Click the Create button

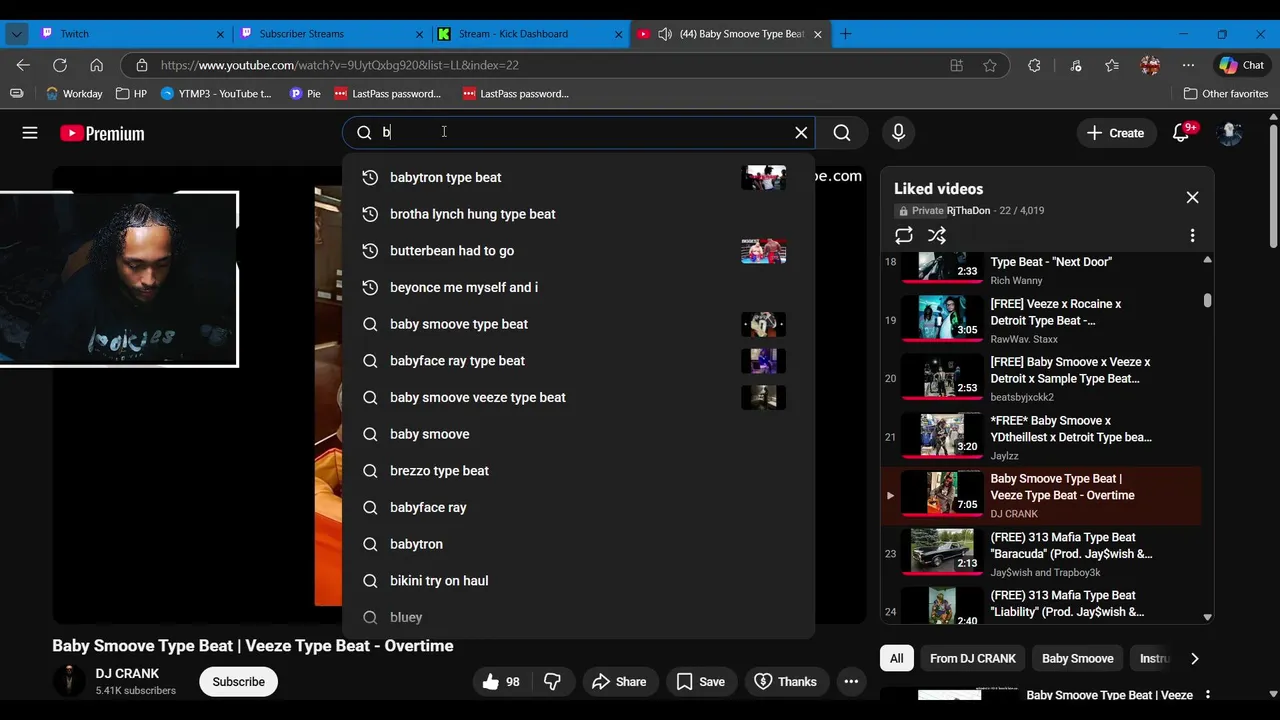pyautogui.click(x=1115, y=133)
